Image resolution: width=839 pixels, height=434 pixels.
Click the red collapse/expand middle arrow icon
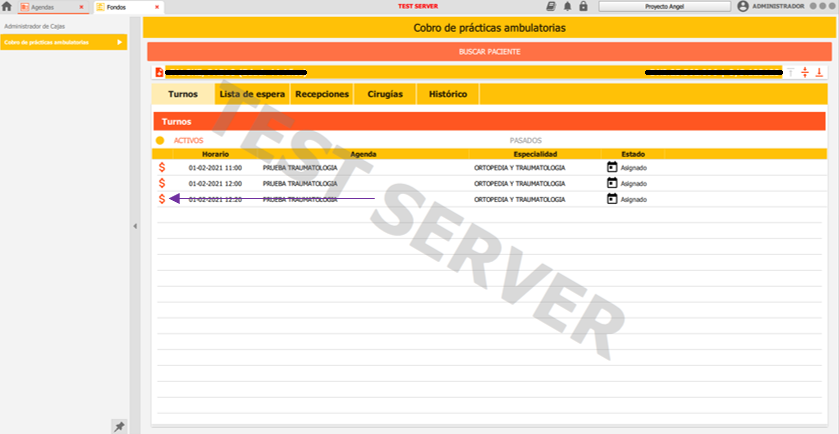coord(804,72)
